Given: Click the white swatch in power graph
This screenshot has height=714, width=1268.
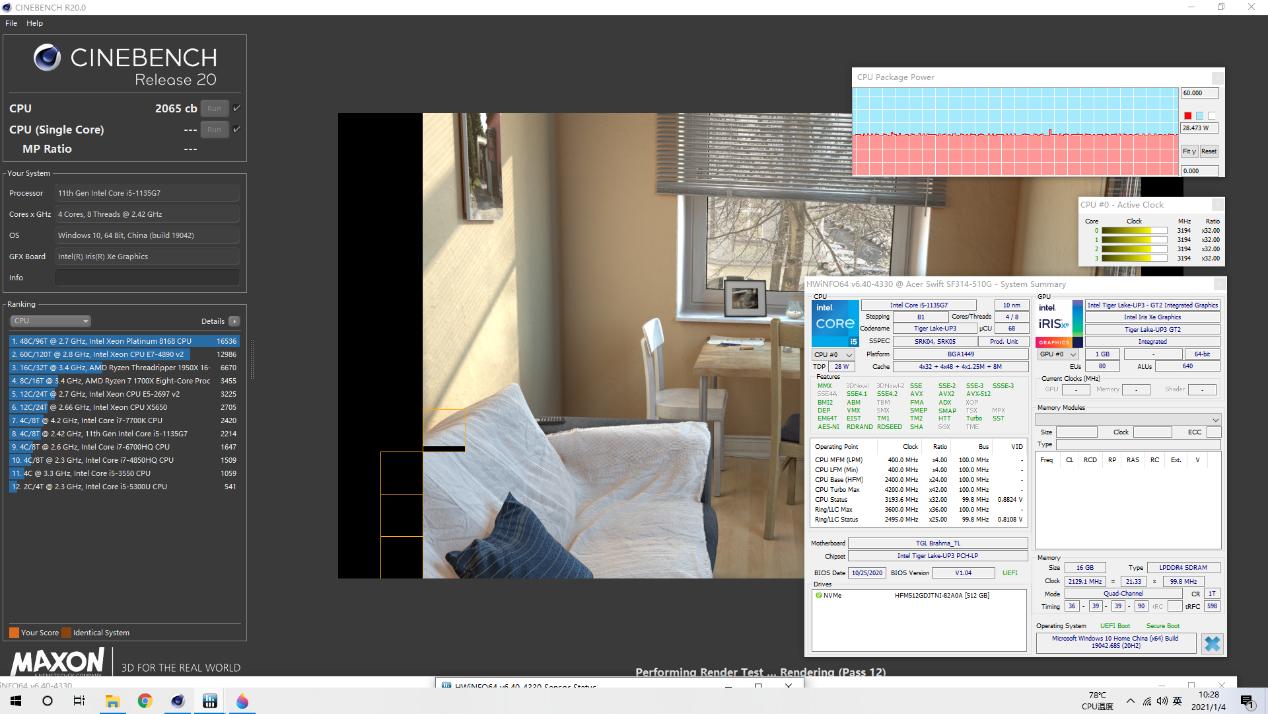Looking at the screenshot, I should 1211,116.
